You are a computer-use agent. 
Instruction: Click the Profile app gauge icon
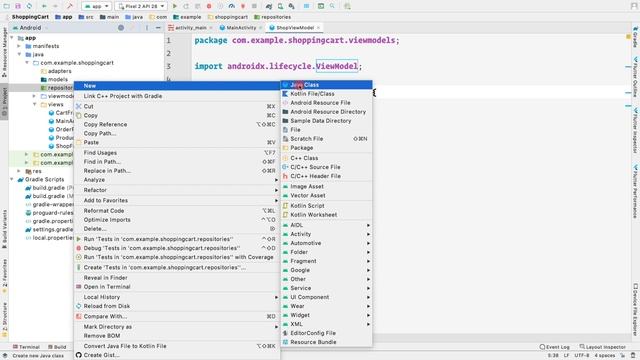[x=231, y=6]
